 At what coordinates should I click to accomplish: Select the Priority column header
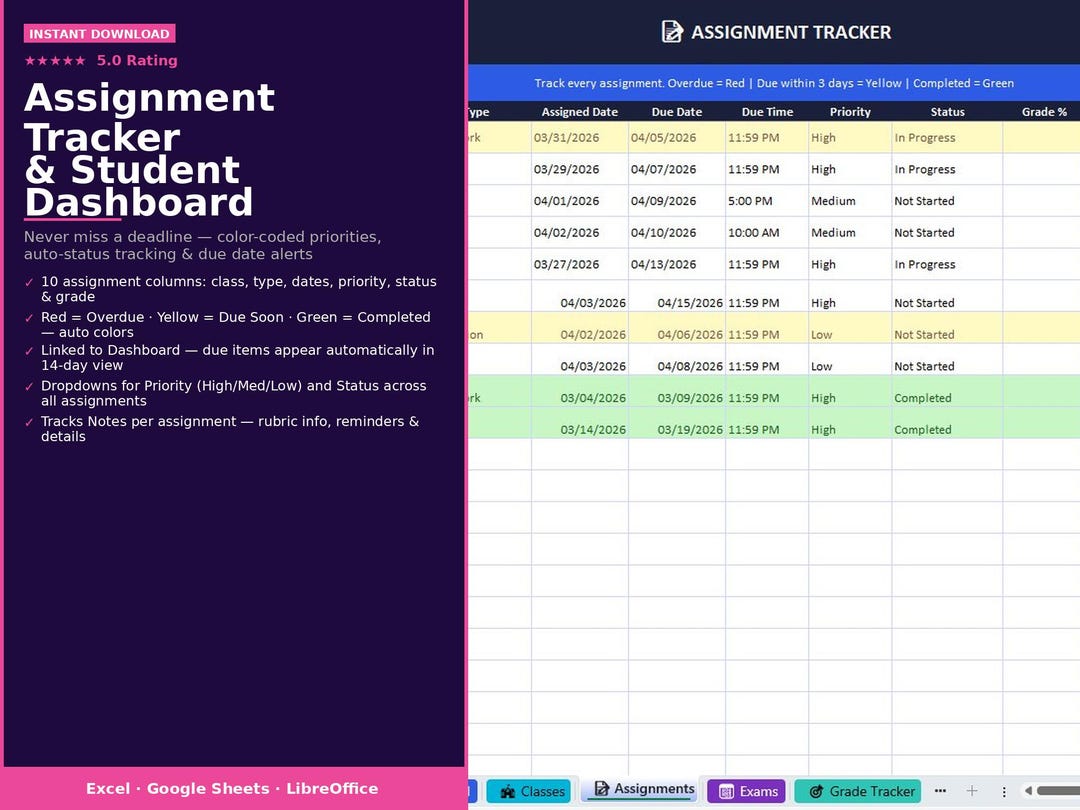click(x=850, y=112)
